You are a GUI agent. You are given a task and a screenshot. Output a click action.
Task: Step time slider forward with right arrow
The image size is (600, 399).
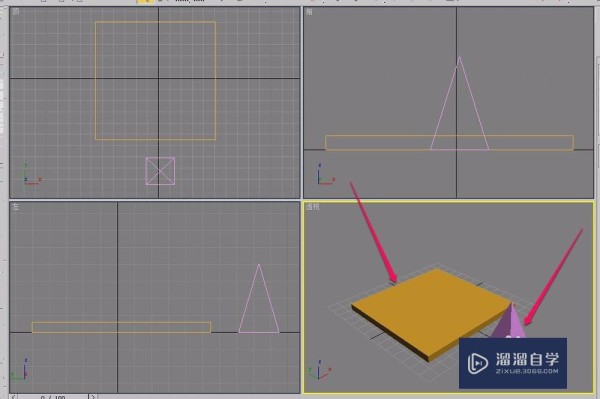click(x=93, y=397)
